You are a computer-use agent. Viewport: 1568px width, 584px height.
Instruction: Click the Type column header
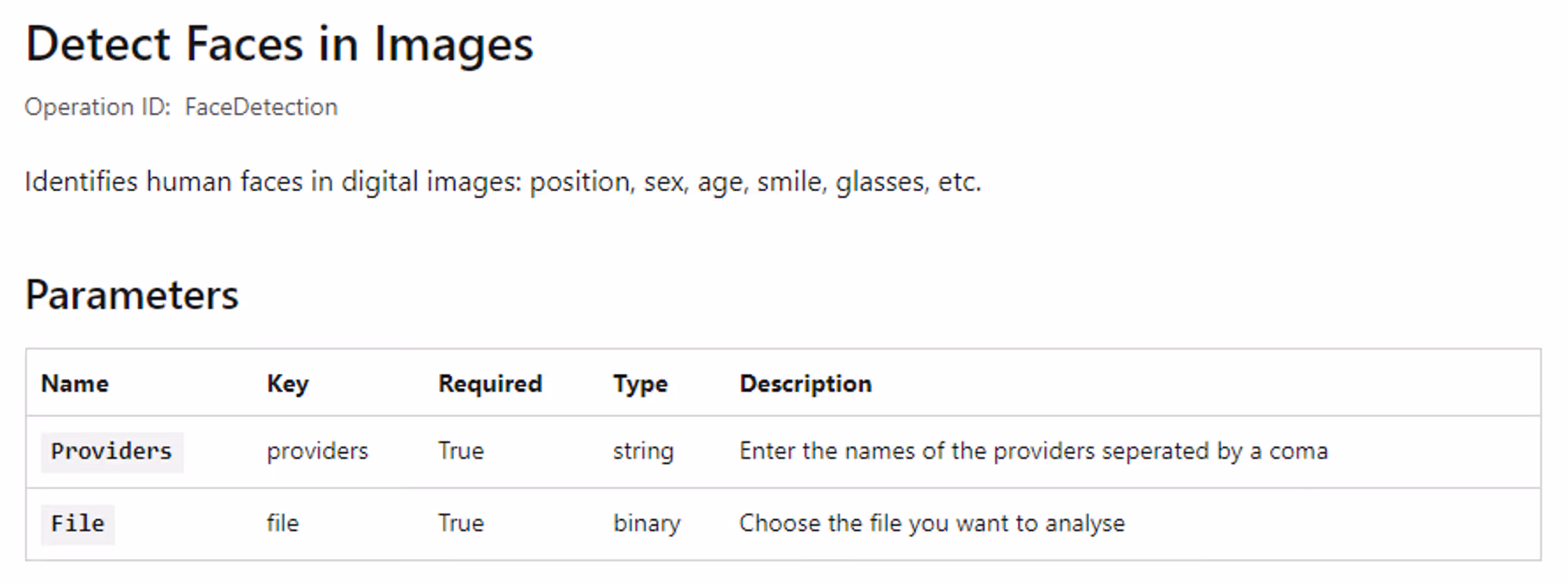click(641, 384)
